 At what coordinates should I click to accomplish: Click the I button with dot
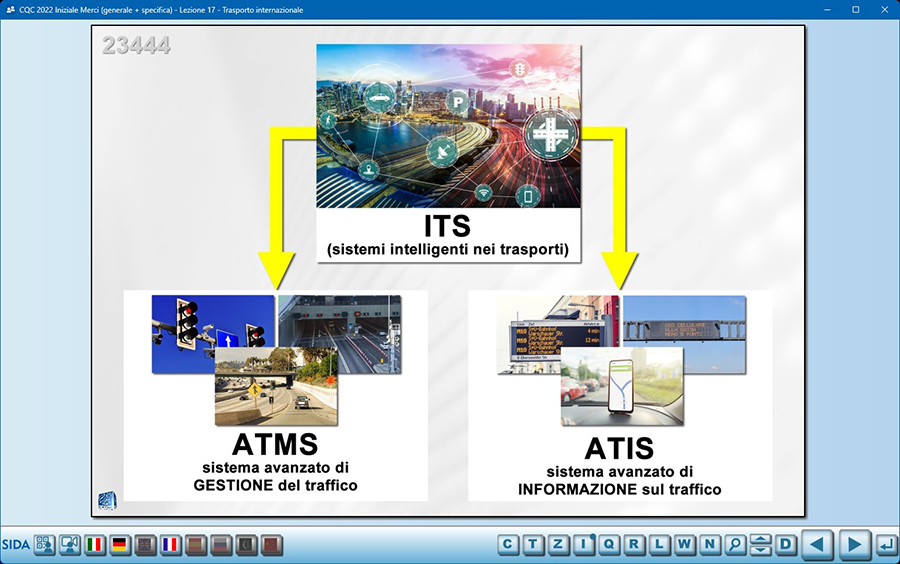pos(584,544)
